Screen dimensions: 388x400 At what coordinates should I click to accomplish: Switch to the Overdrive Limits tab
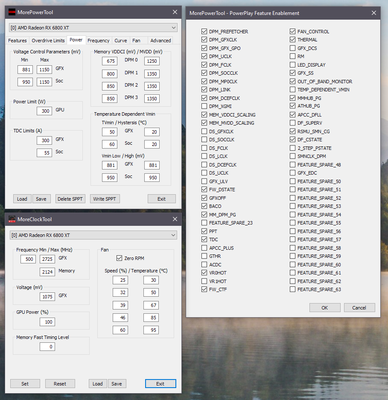coord(48,41)
